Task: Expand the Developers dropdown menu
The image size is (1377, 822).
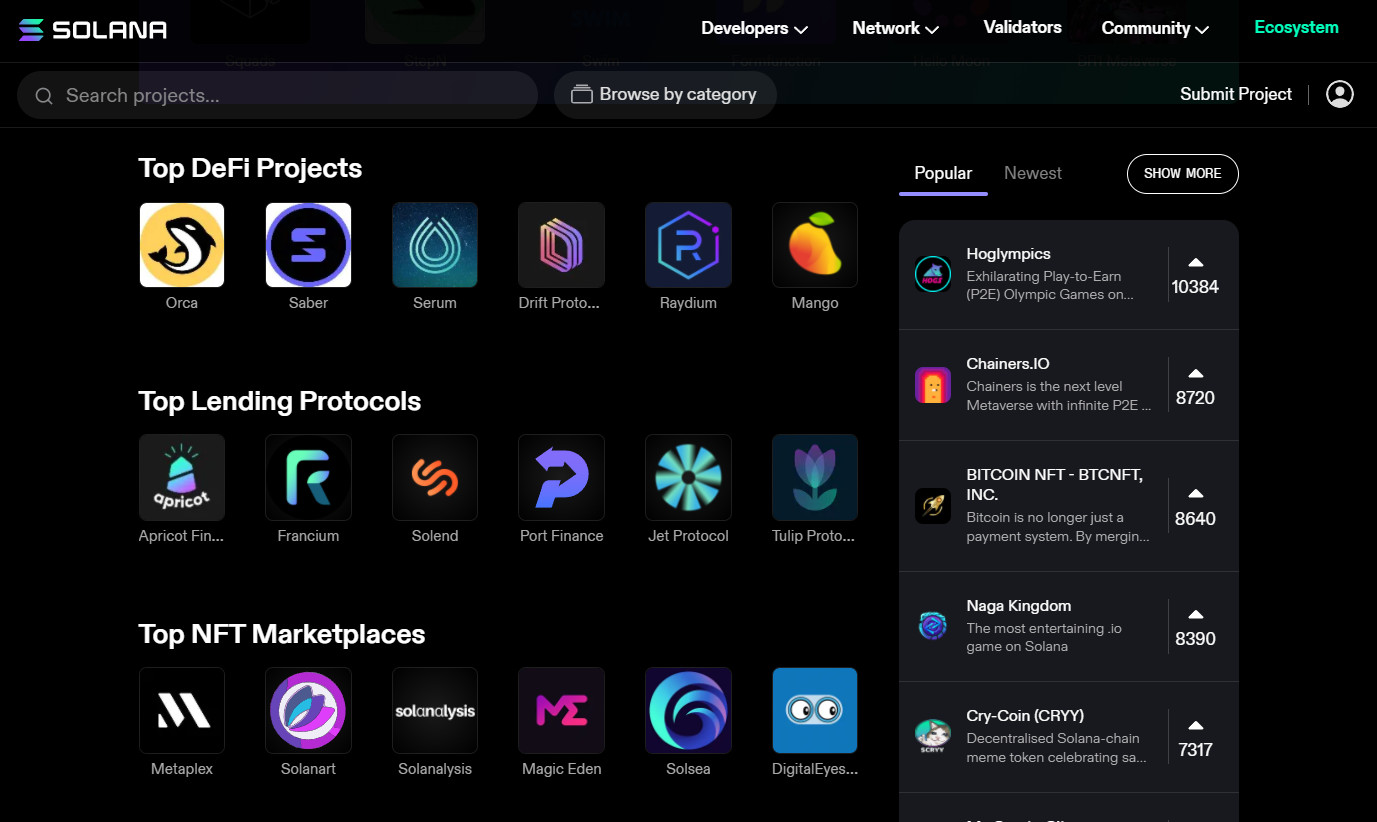Action: pos(754,28)
